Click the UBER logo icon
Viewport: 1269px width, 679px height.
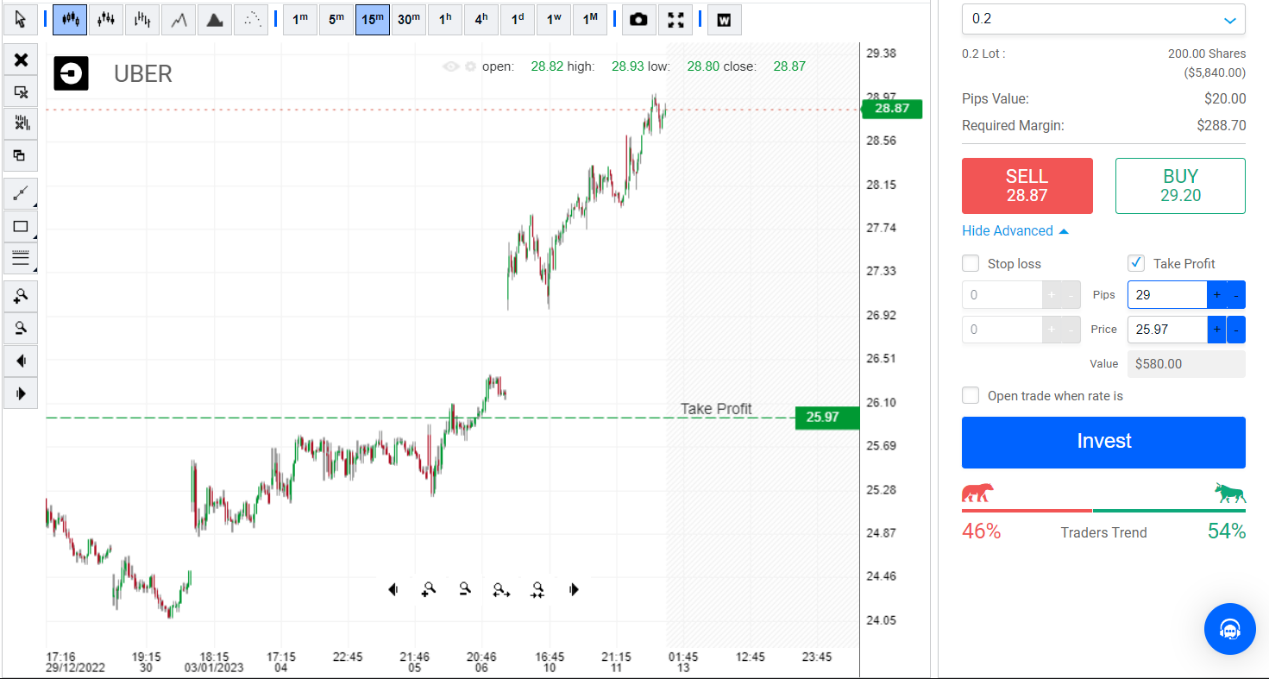(x=71, y=73)
